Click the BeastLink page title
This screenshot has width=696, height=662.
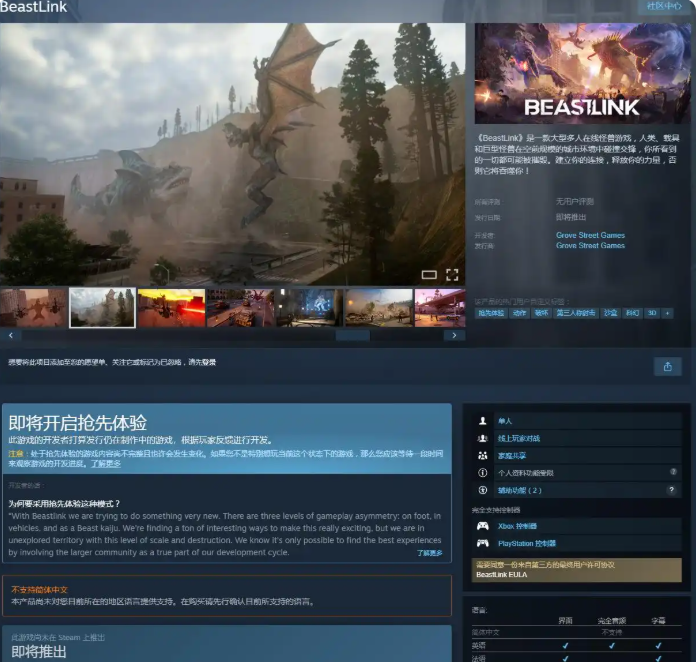(33, 7)
